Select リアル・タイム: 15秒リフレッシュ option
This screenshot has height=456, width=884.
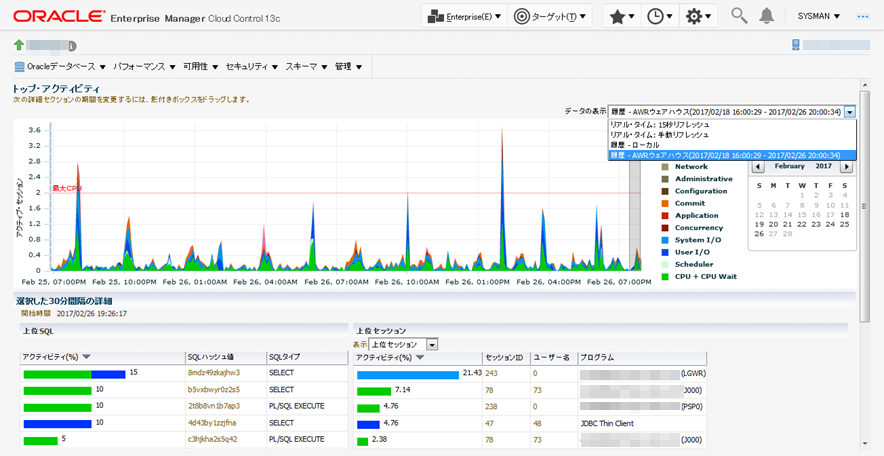(x=660, y=124)
